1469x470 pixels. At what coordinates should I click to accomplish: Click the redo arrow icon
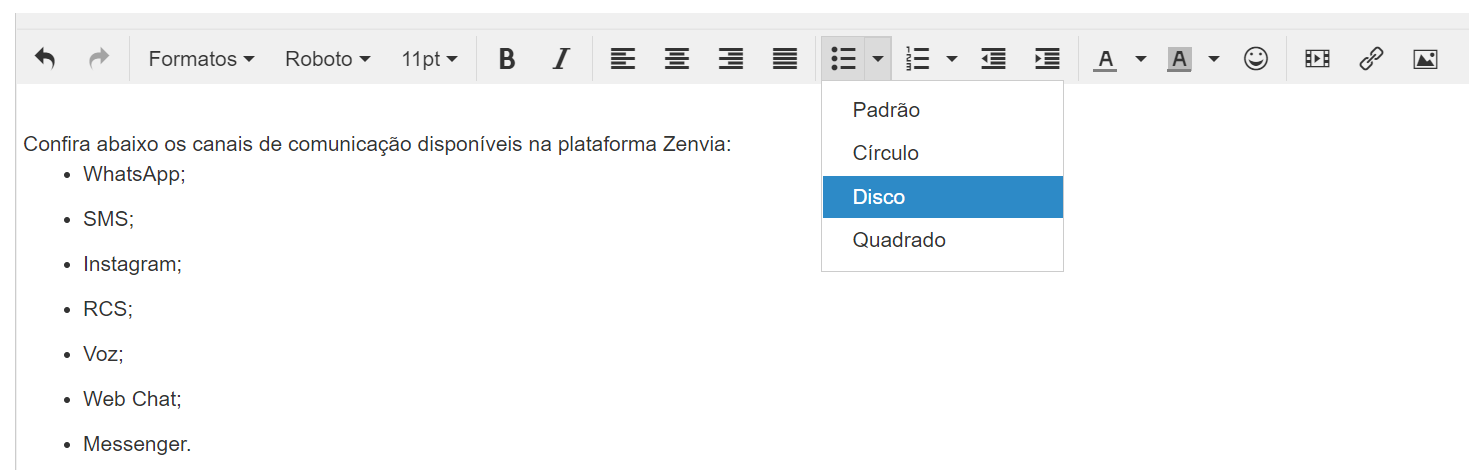pyautogui.click(x=99, y=59)
